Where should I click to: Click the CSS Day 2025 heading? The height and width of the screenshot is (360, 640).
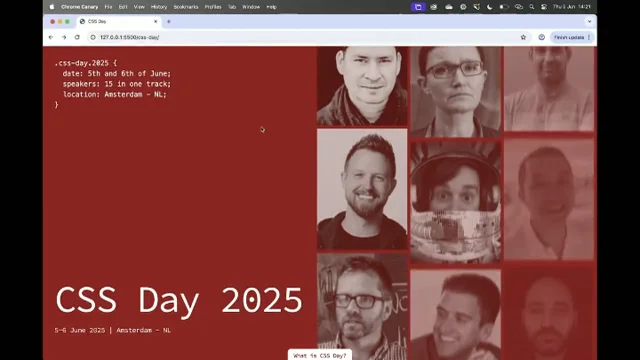[179, 300]
